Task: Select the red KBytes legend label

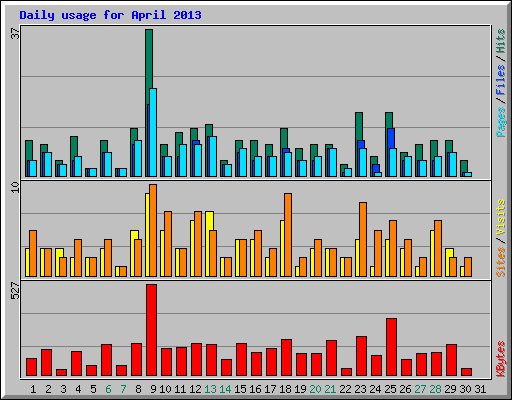Action: [x=500, y=359]
